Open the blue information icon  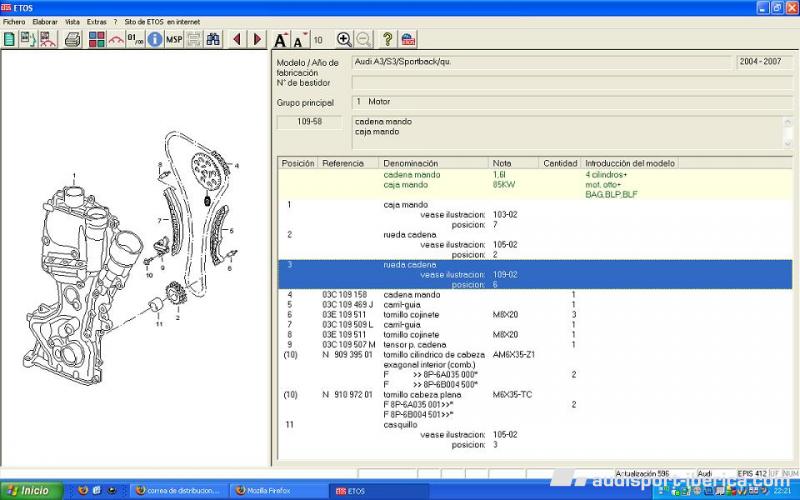pyautogui.click(x=155, y=39)
